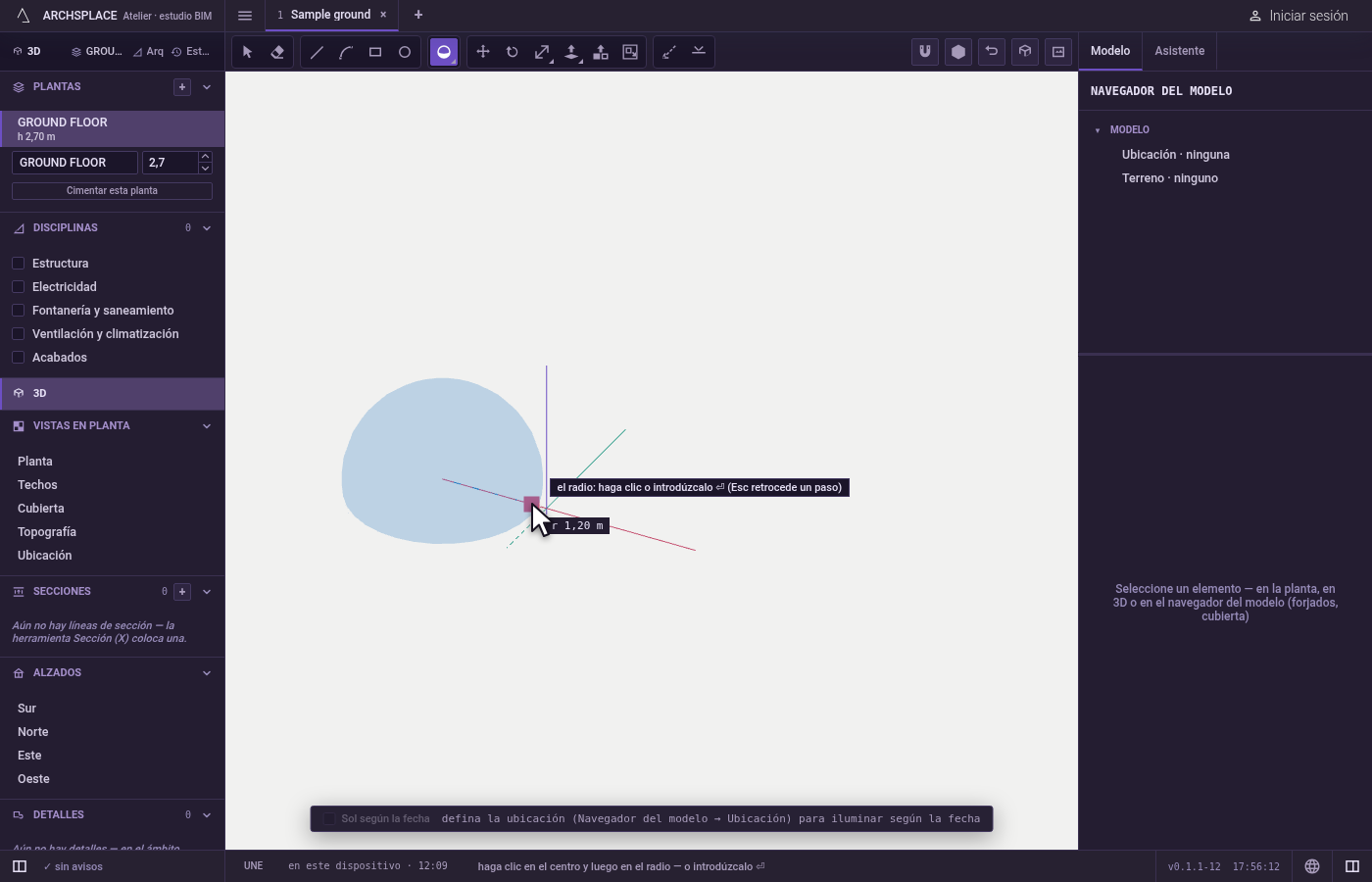Click the 3D cube view icon
1372x882 pixels.
pos(1025,52)
